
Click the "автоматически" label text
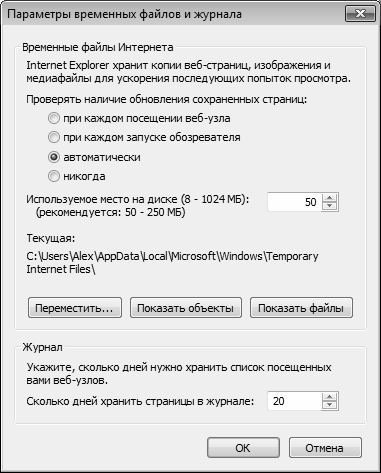(x=102, y=157)
